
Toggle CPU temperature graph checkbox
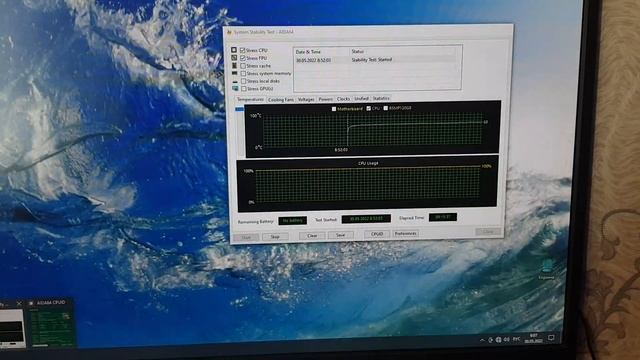coord(369,109)
